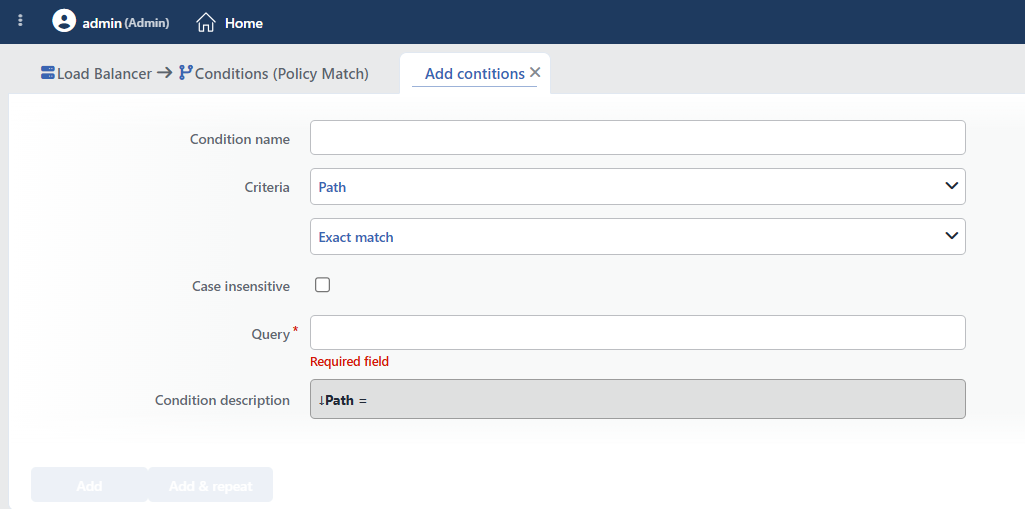Viewport: 1025px width, 509px height.
Task: Open Conditions (Policy Match) breadcrumb
Action: (282, 74)
